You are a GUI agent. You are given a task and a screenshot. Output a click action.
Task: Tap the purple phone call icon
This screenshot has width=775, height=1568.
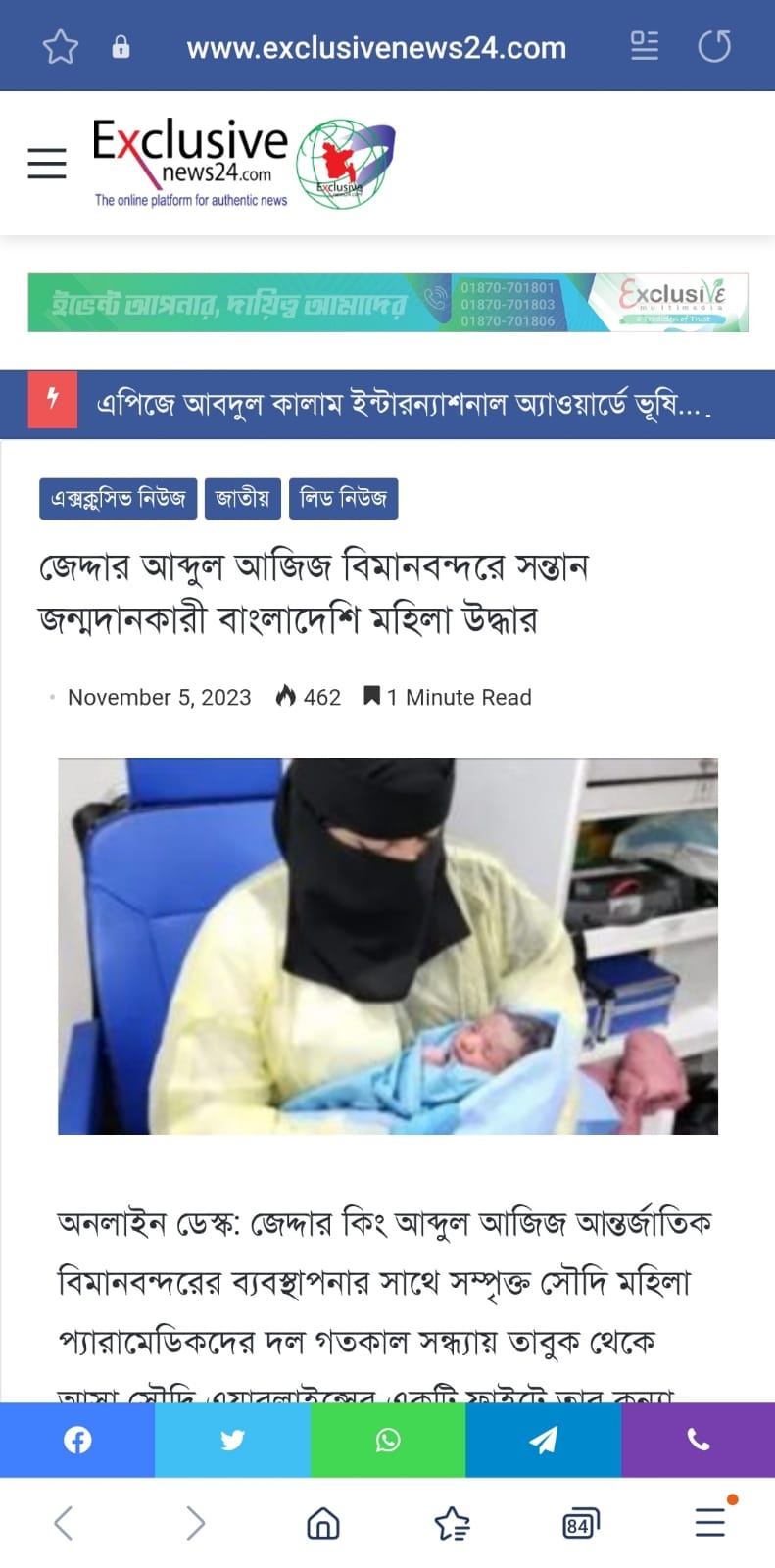click(698, 1440)
